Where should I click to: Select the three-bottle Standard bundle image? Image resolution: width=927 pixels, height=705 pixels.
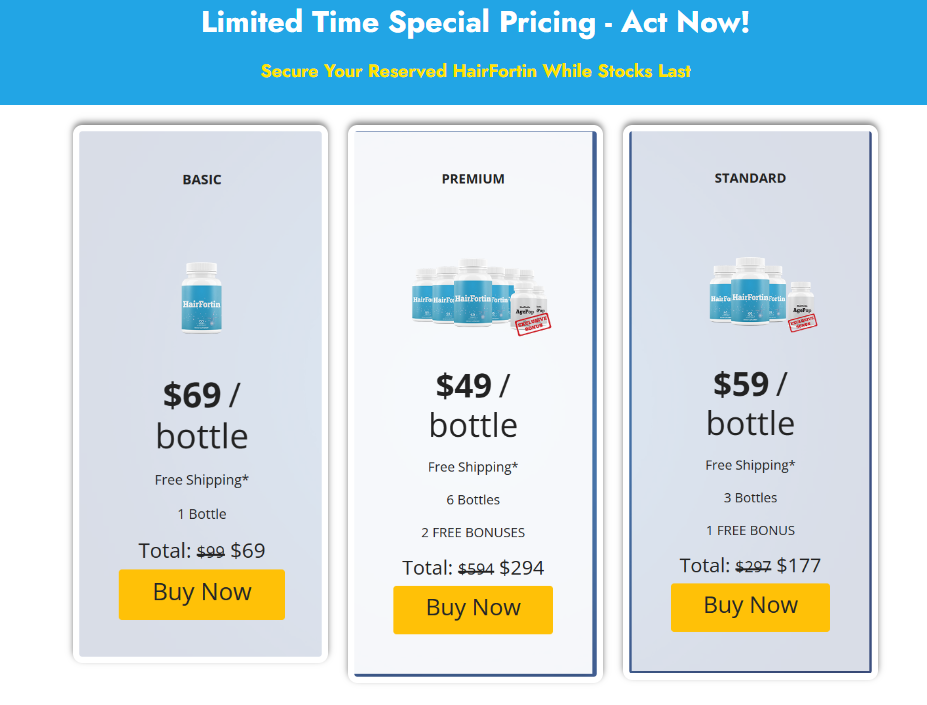(763, 294)
